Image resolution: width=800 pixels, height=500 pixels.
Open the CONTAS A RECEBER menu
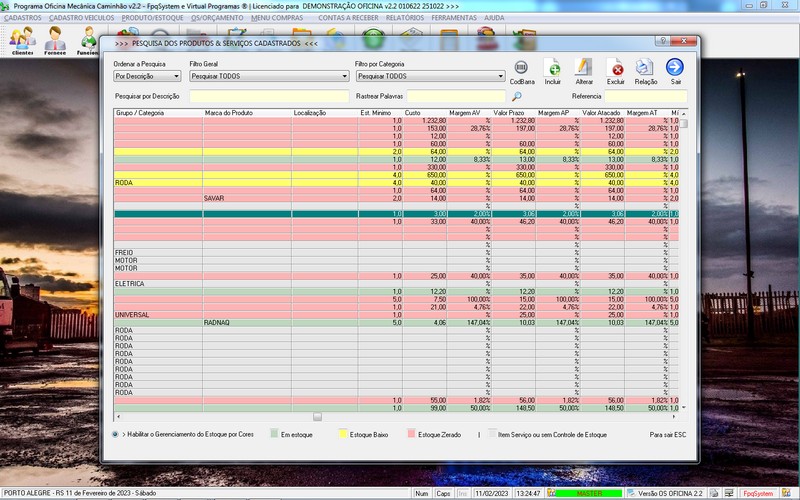(348, 18)
